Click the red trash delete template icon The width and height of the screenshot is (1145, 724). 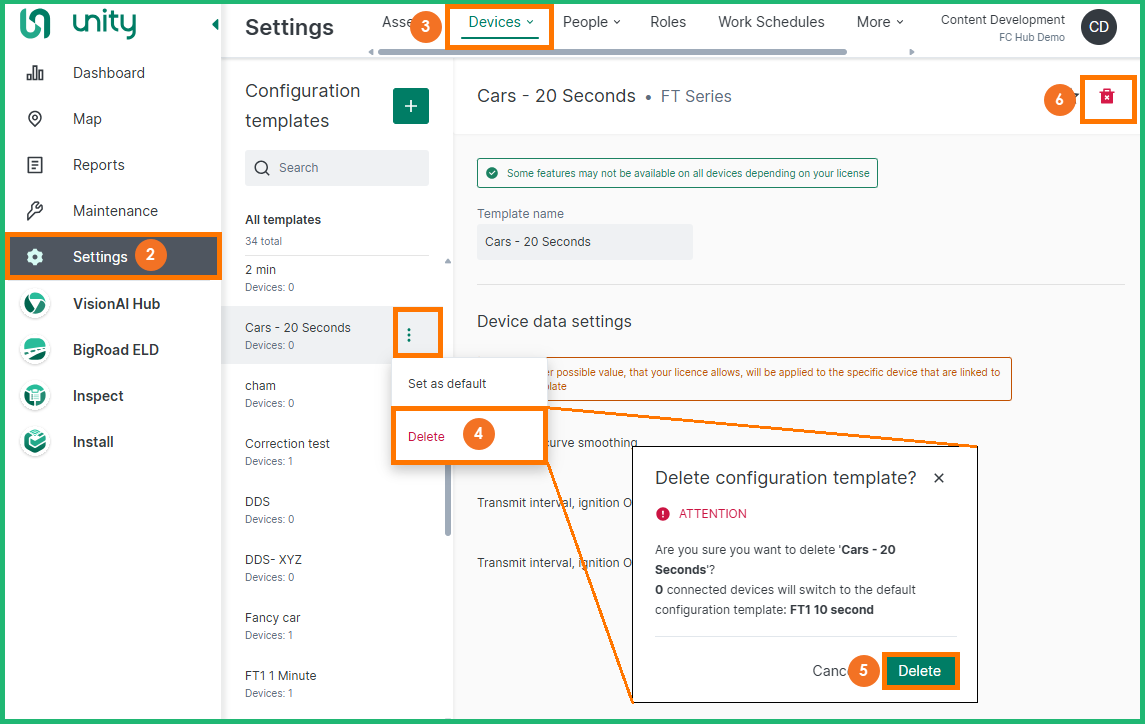click(x=1107, y=97)
